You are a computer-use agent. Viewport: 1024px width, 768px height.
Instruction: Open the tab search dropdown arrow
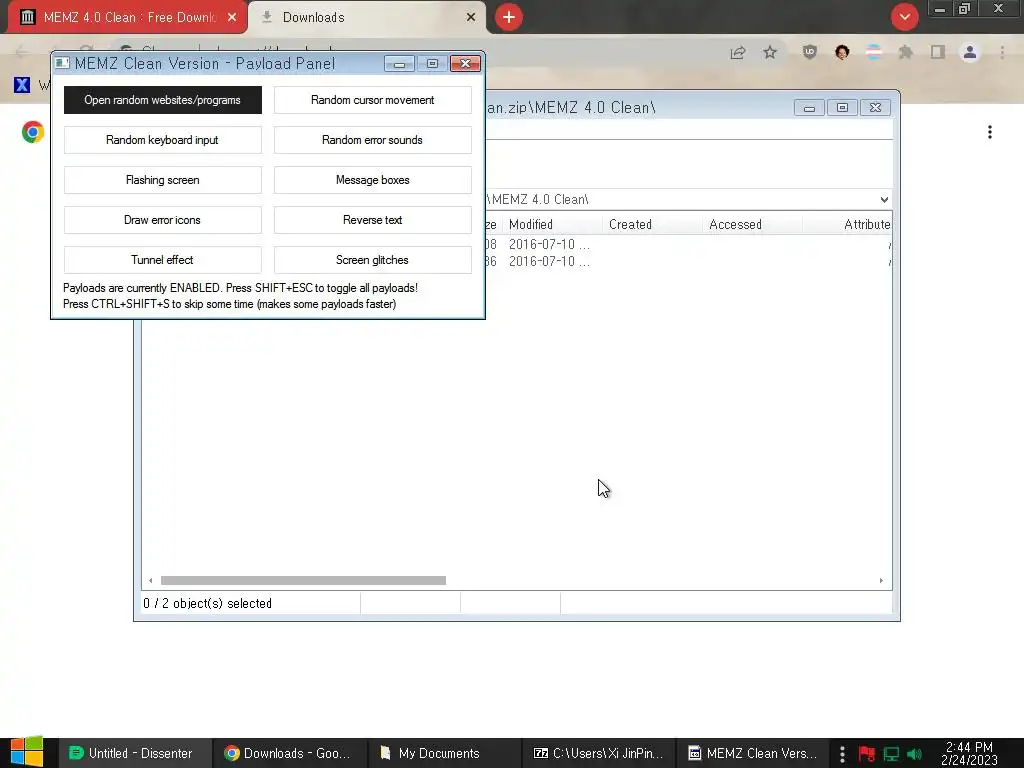(904, 17)
